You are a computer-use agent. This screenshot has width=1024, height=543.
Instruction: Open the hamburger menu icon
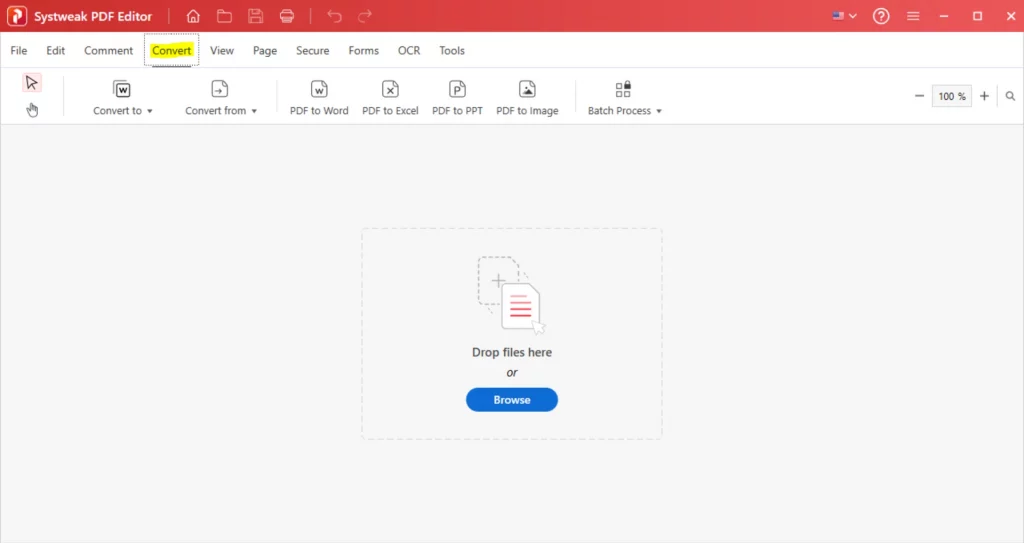913,16
